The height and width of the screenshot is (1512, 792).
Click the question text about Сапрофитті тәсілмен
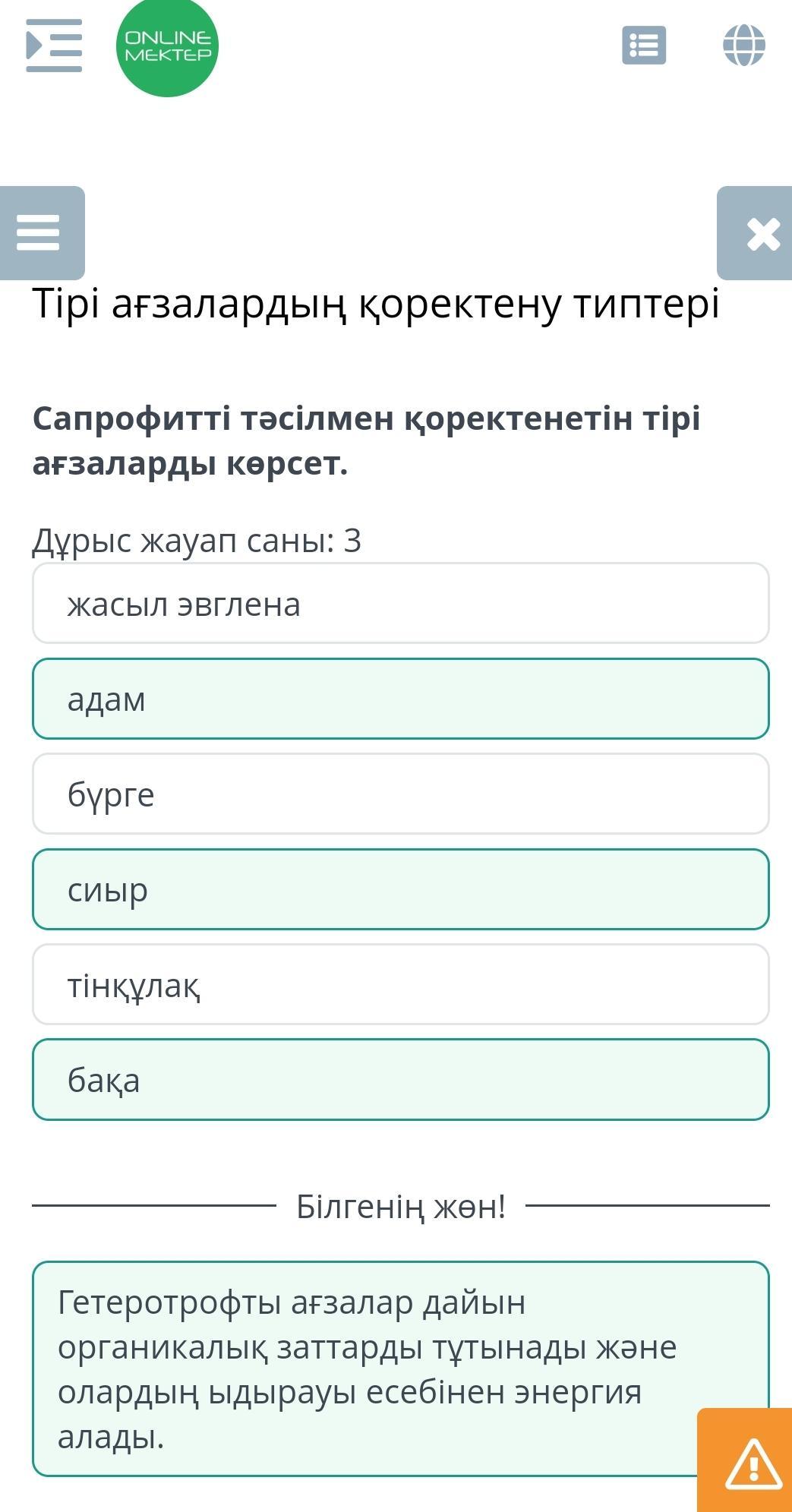point(366,440)
